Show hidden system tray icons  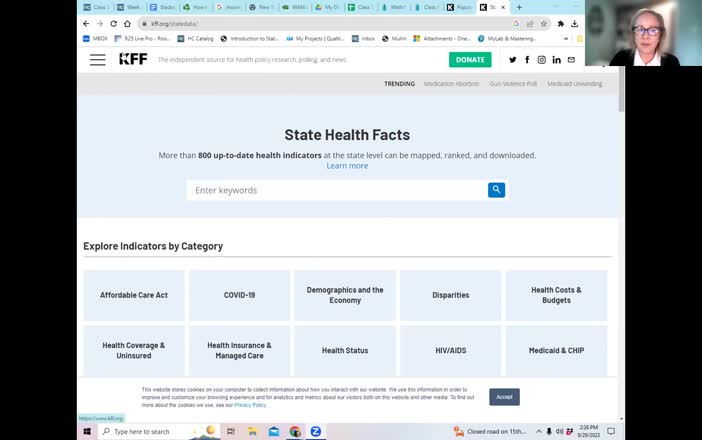pyautogui.click(x=539, y=431)
